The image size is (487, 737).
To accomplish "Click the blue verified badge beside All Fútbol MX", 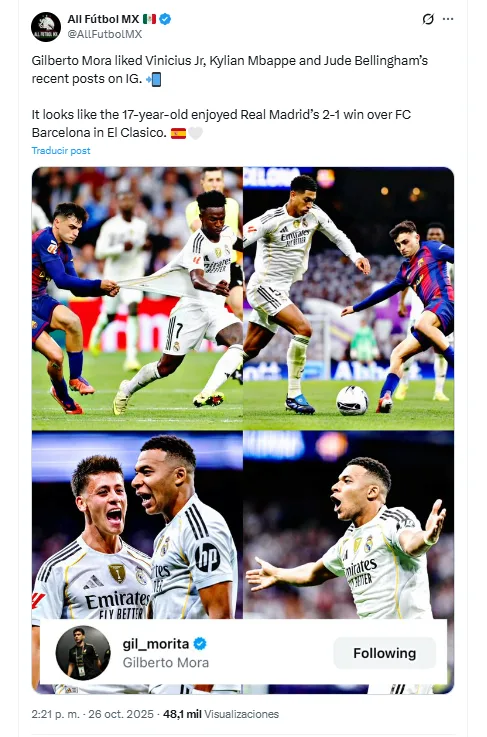I will (165, 19).
